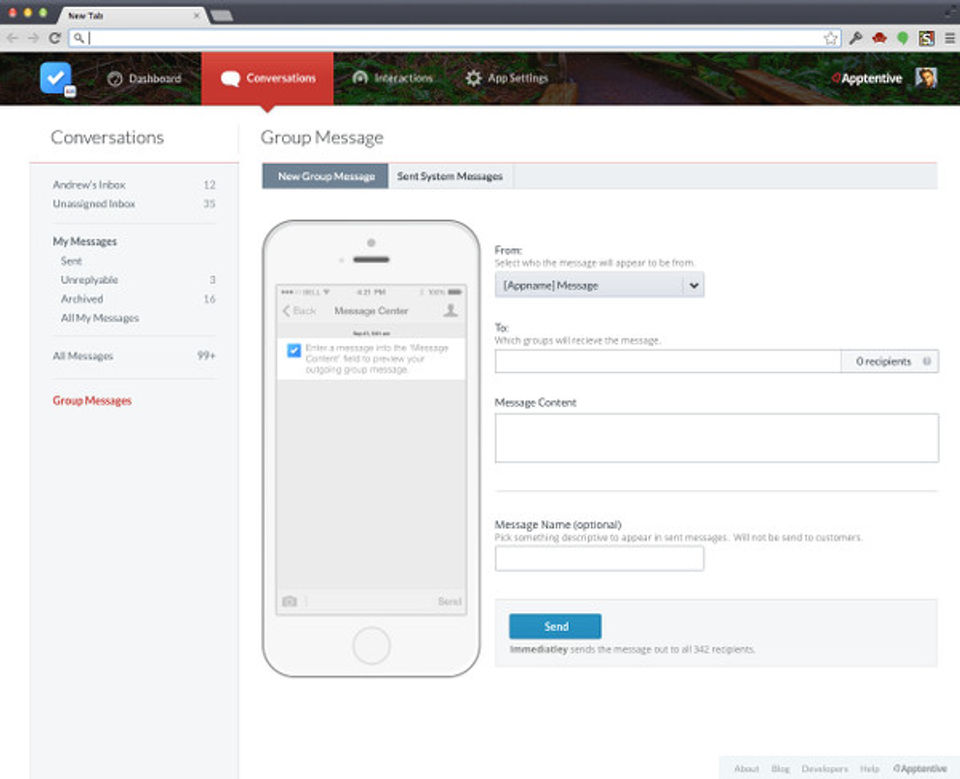
Task: Toggle the blue checkbox in phone preview
Action: pyautogui.click(x=294, y=350)
